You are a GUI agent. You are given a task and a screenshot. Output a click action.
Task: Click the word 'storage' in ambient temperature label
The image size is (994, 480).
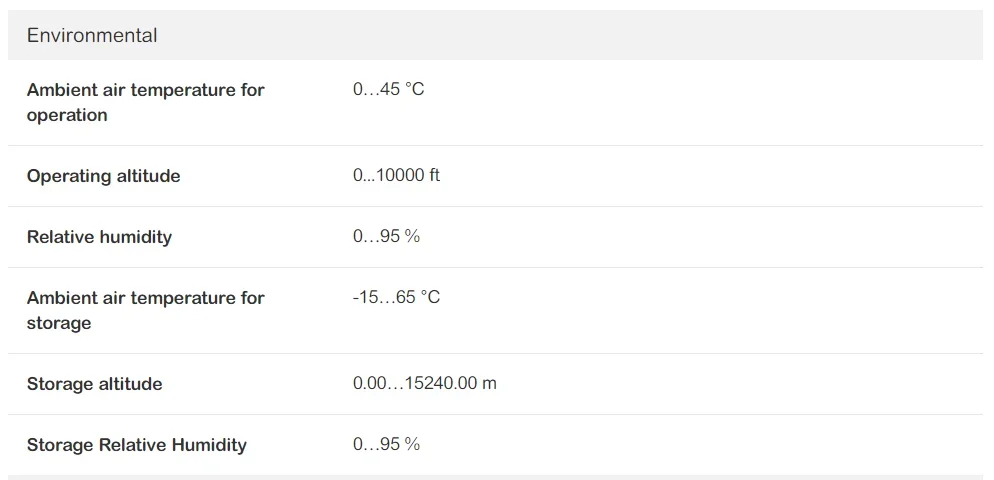[59, 323]
